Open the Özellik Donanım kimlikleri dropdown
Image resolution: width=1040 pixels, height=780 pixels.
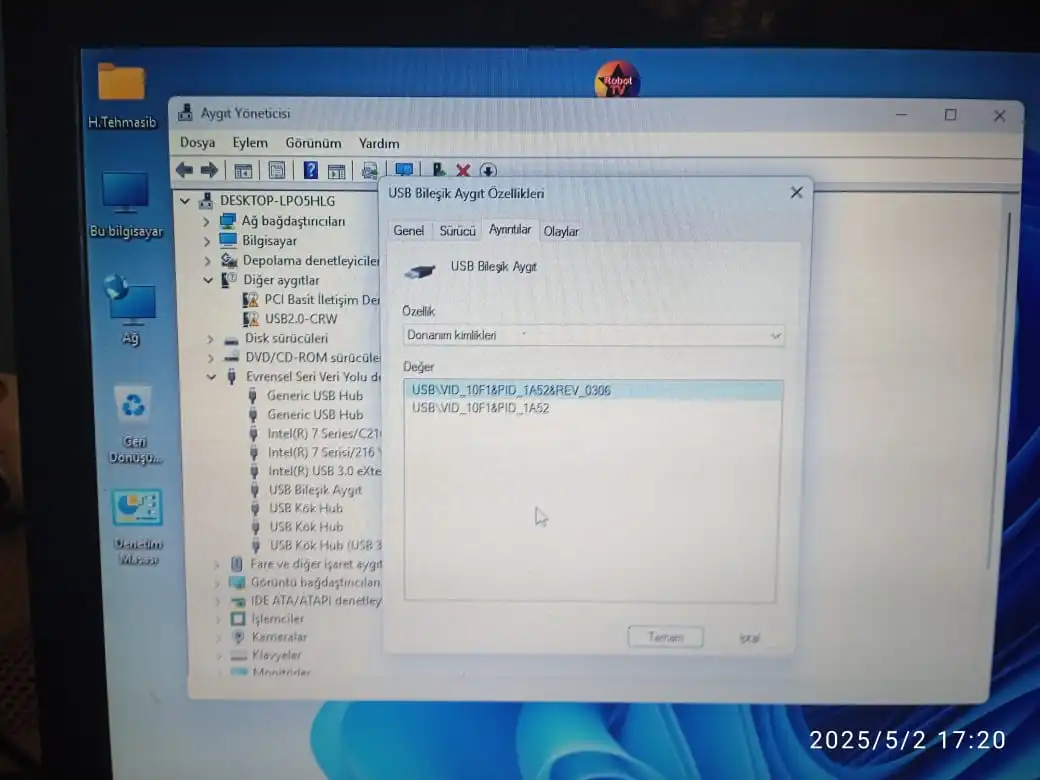click(593, 336)
